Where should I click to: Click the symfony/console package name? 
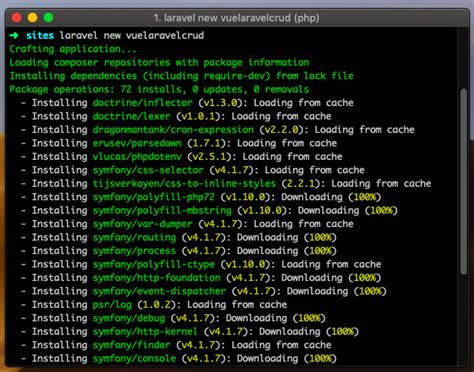click(x=134, y=359)
